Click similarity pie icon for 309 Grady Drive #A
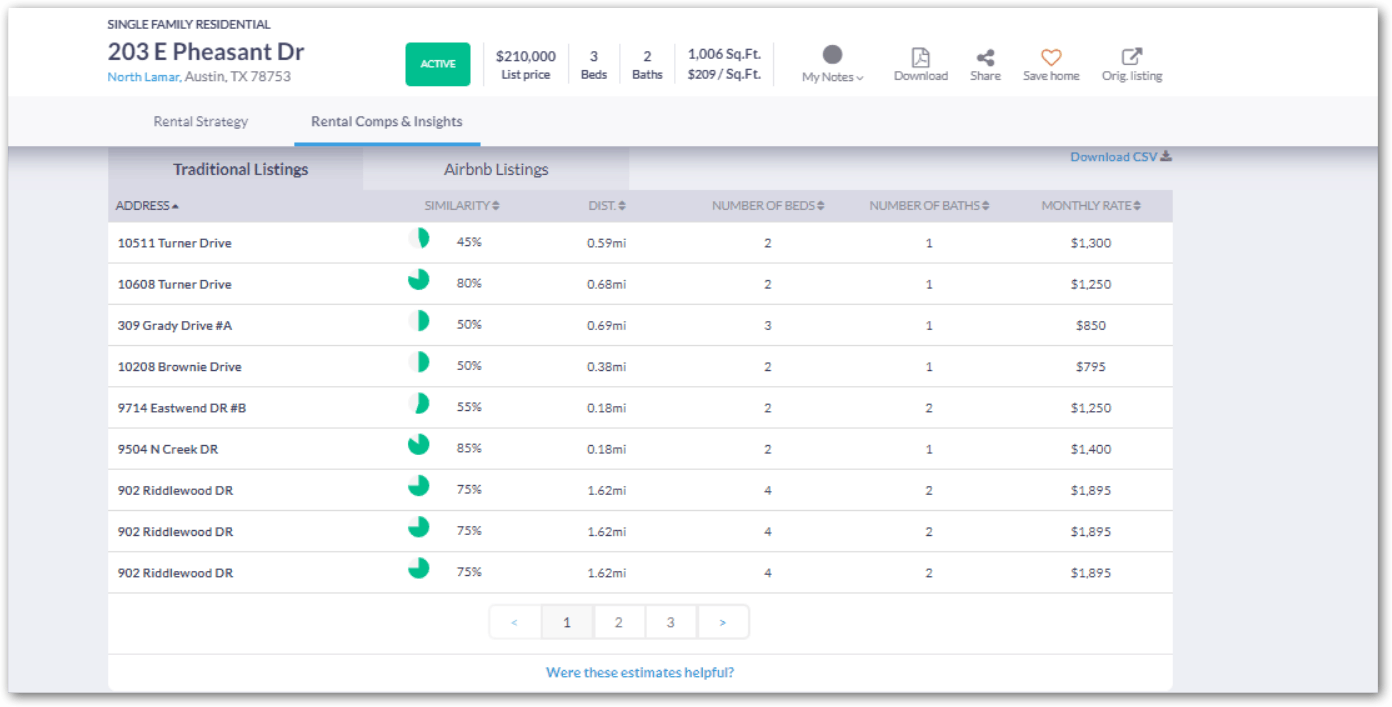1392x707 pixels. 419,320
